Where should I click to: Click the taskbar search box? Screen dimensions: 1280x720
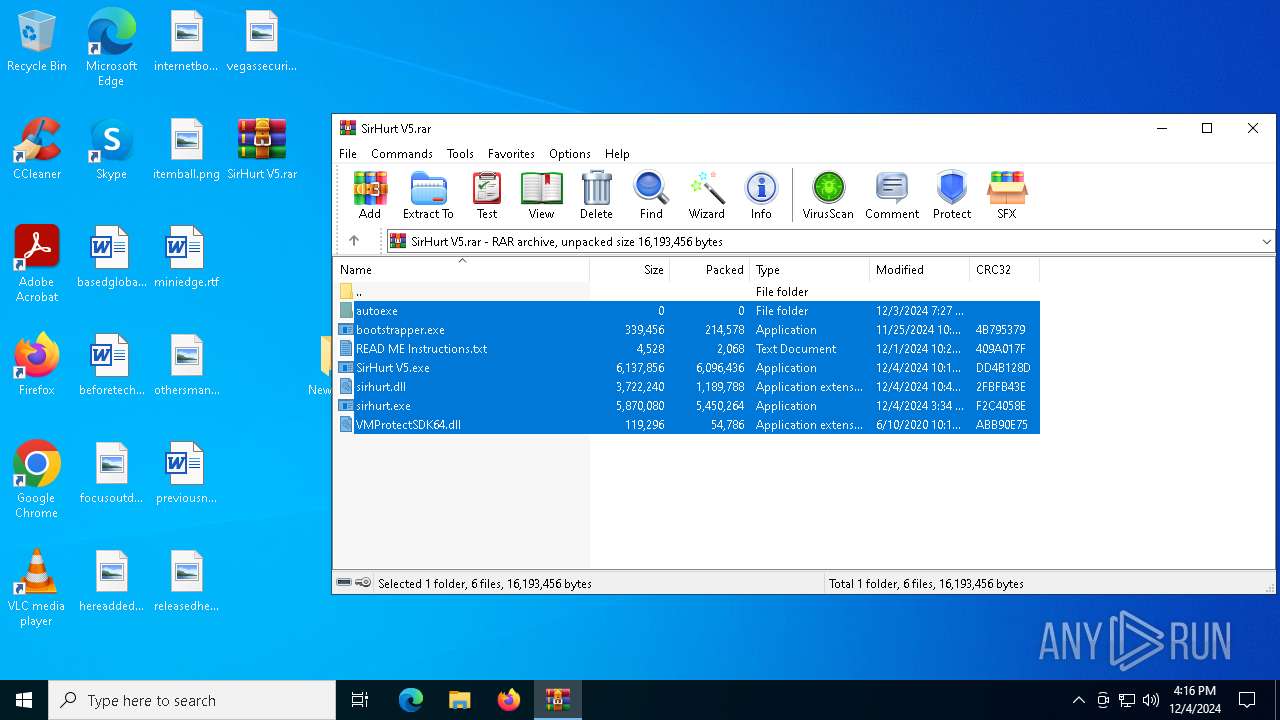192,700
